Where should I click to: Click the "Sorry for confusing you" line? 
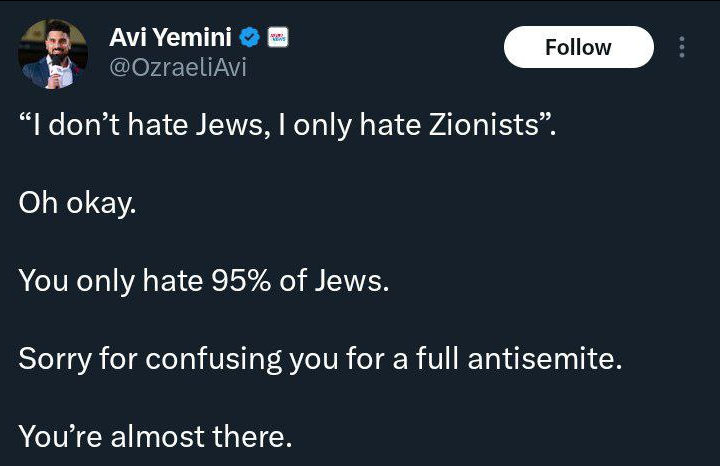[x=320, y=359]
